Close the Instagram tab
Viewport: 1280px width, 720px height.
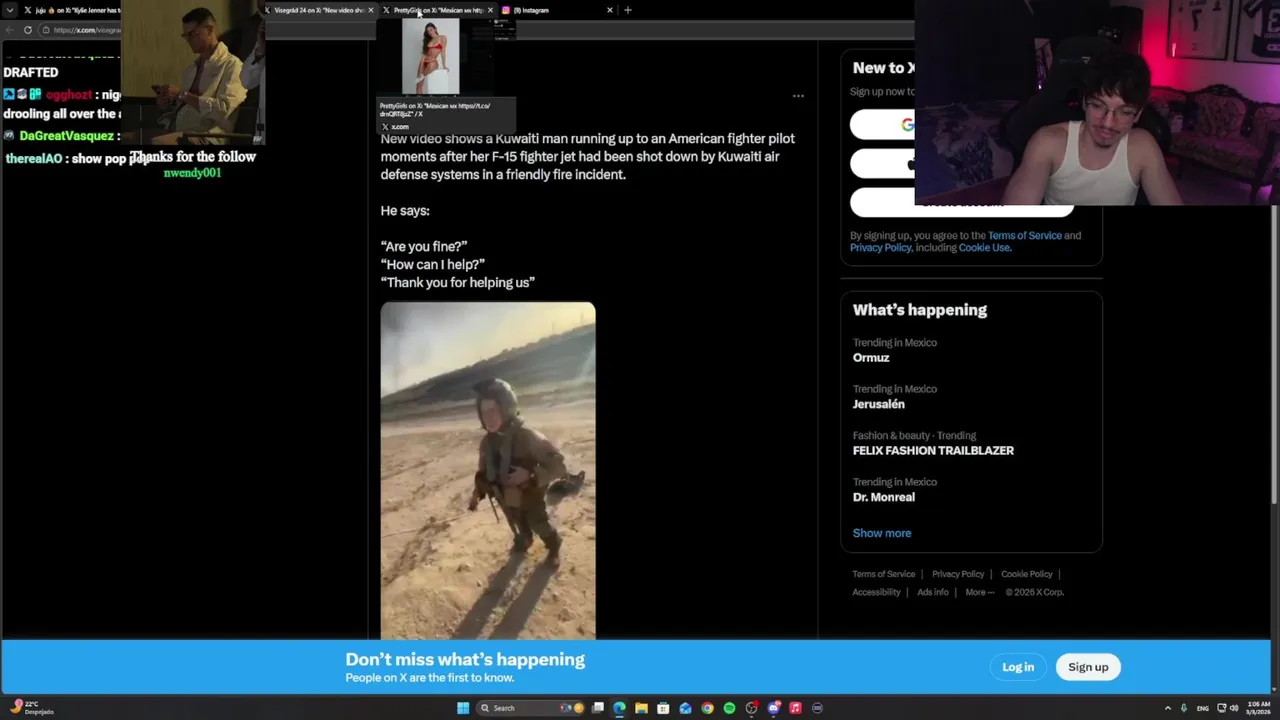610,10
